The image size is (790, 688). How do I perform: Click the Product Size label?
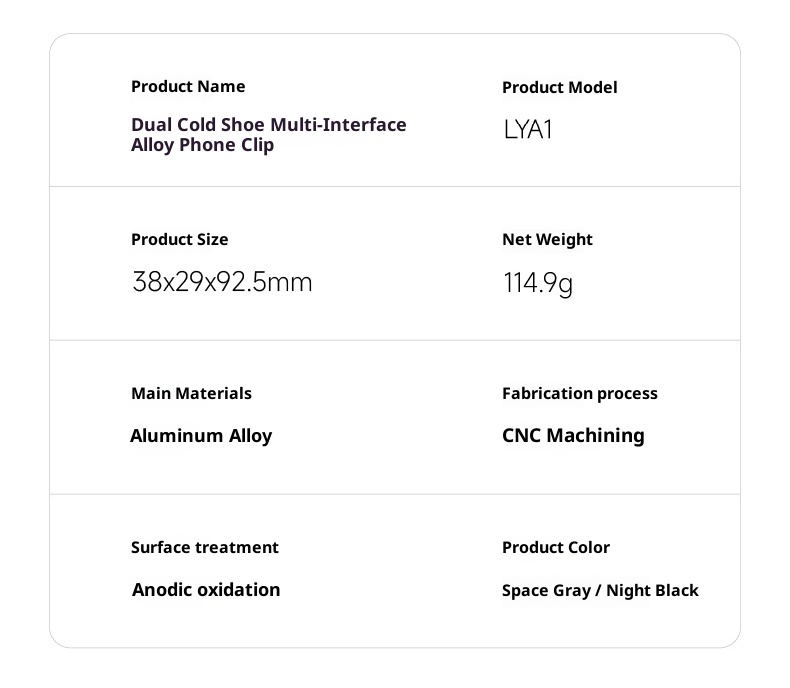[179, 240]
